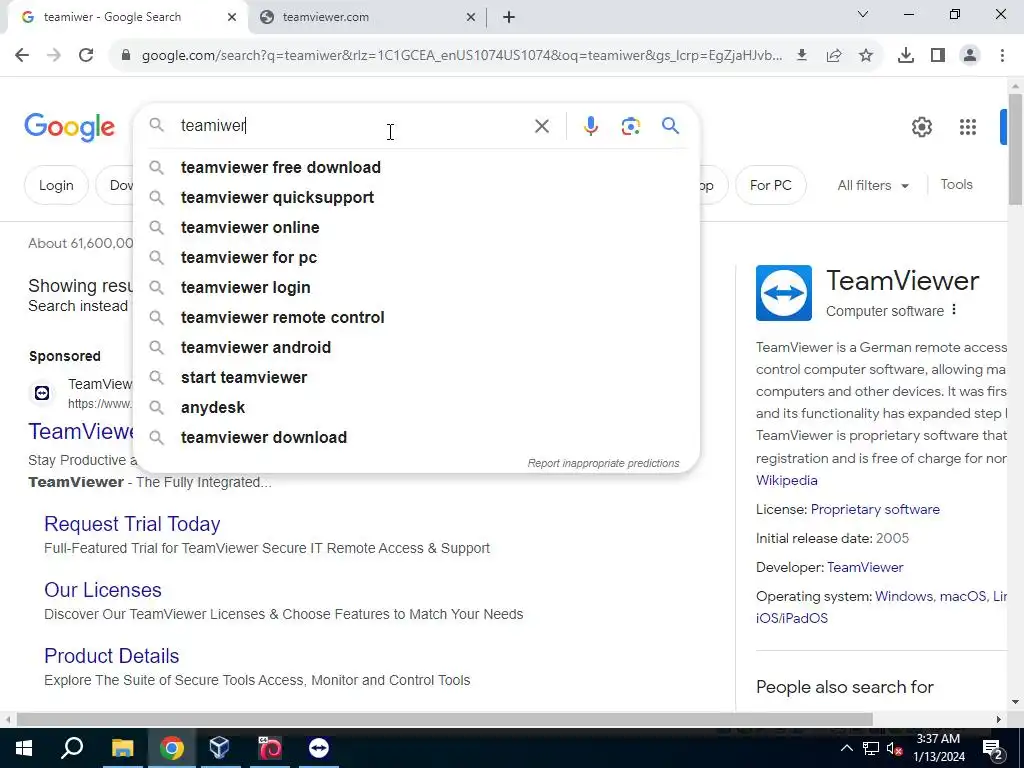Viewport: 1024px width, 768px height.
Task: Submit search with the blue magnifier icon
Action: tap(670, 125)
